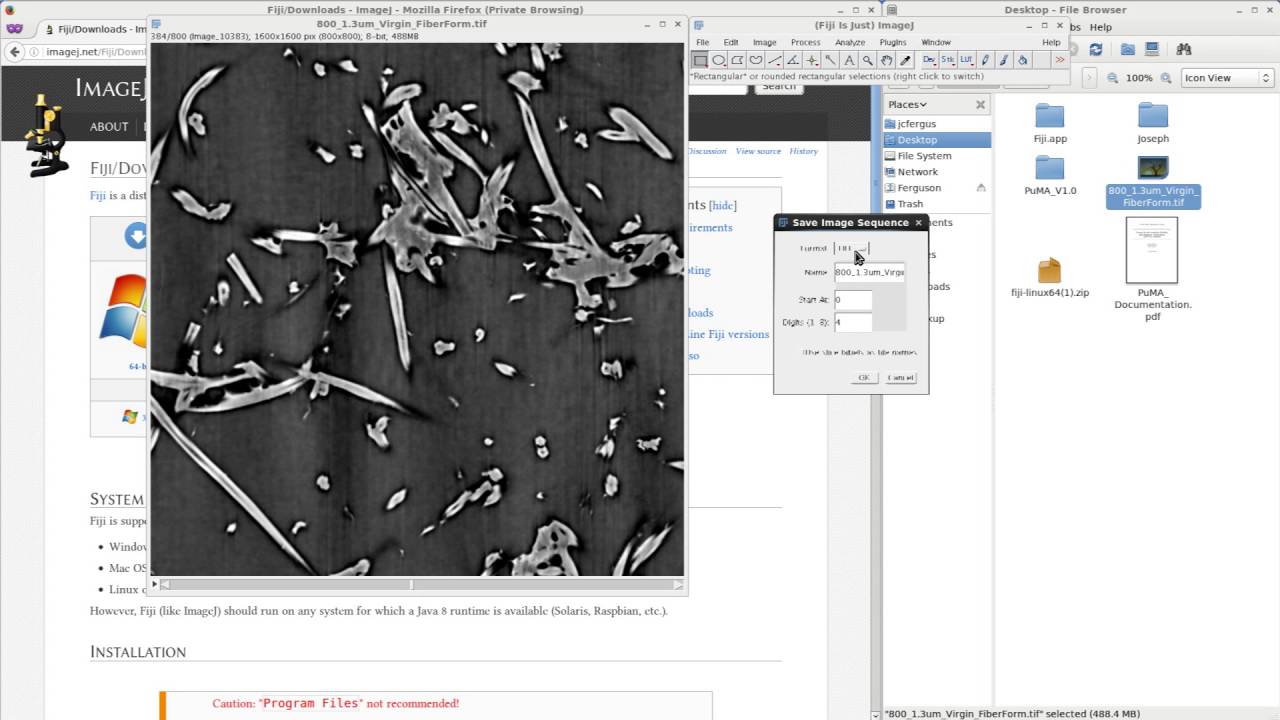Select Network in Places sidebar
Screen dimensions: 1280x720
917,172
